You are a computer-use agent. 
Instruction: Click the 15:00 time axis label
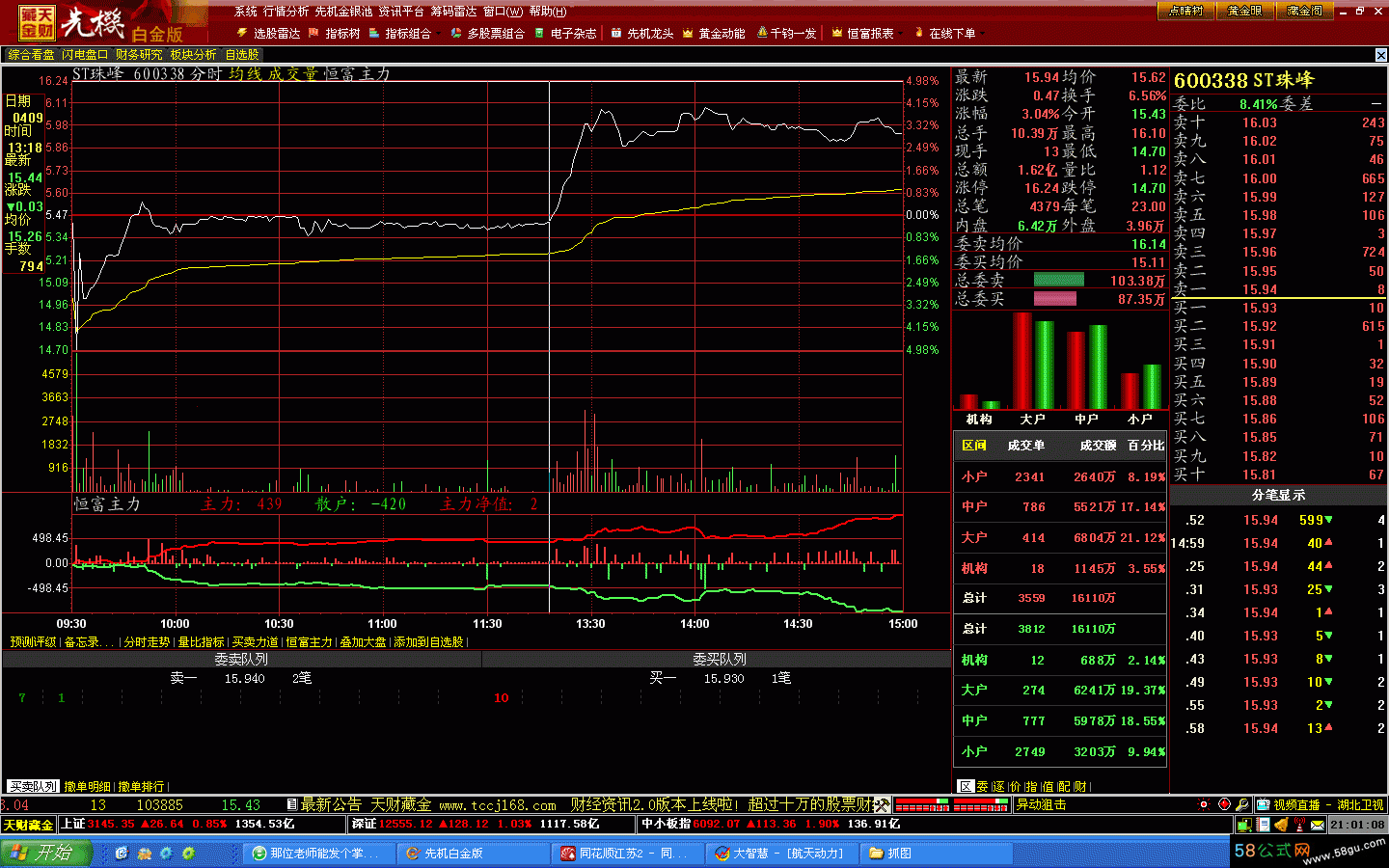pos(903,624)
